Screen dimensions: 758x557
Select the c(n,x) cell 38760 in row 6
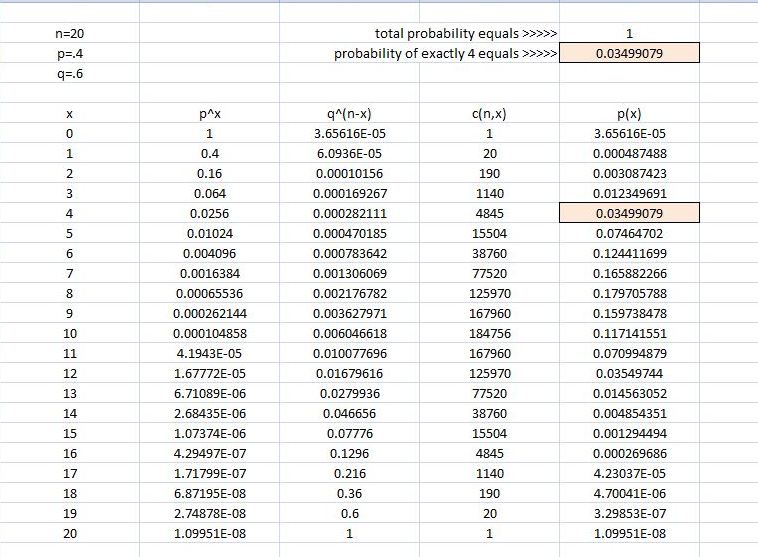point(489,253)
